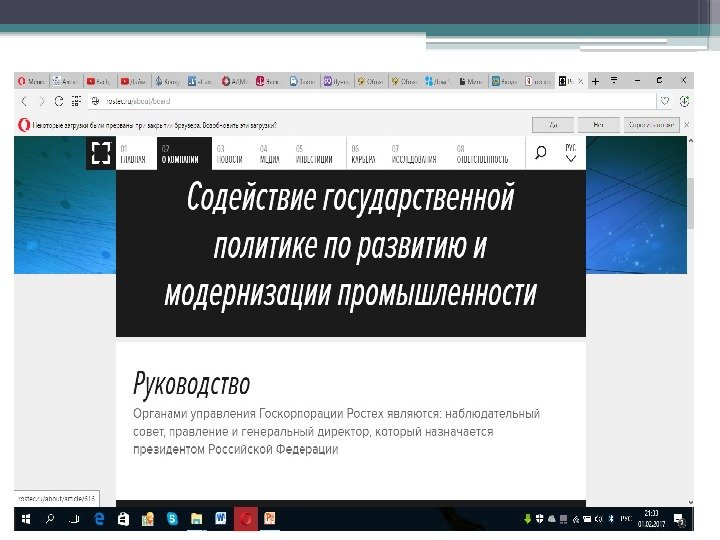The height and width of the screenshot is (540, 720).
Task: Bookmark the page with the heart icon
Action: click(665, 101)
